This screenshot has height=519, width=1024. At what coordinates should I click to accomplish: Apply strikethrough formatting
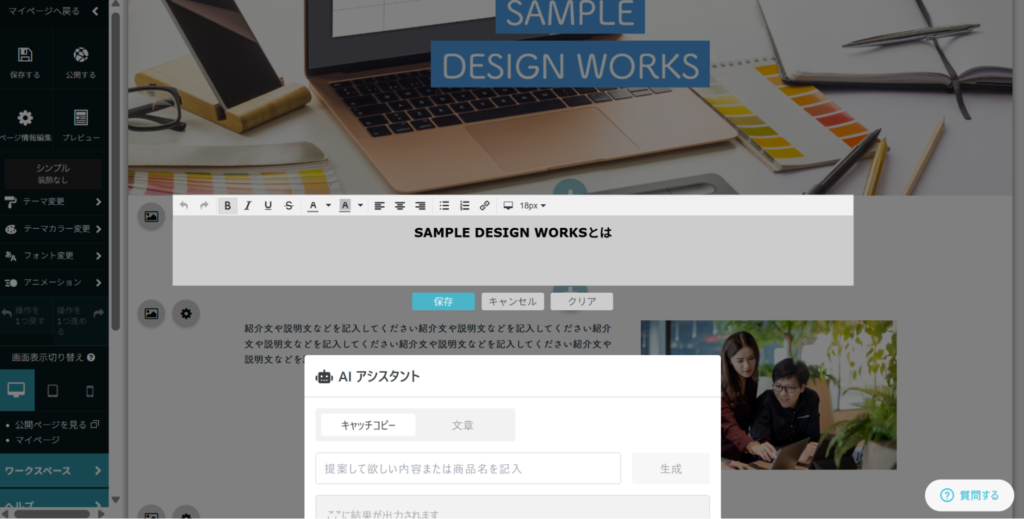(289, 206)
